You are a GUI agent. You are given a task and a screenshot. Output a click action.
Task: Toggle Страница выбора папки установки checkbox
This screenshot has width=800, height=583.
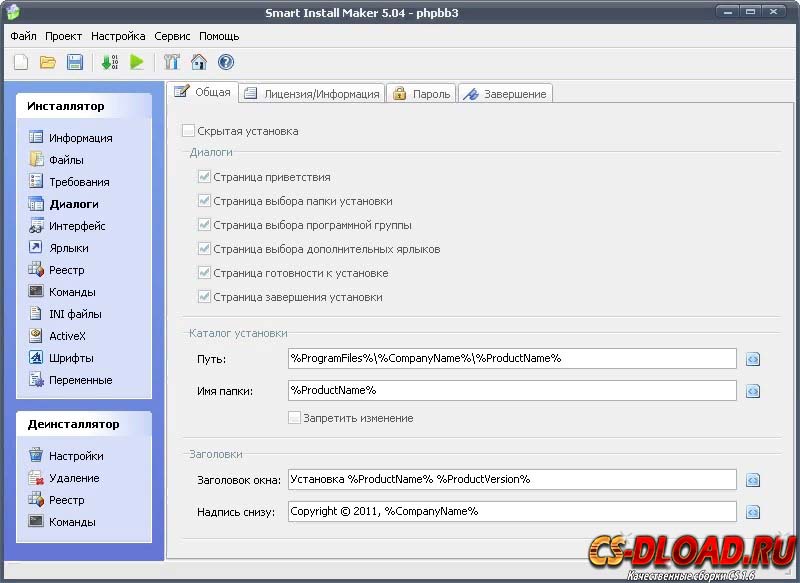[x=204, y=201]
